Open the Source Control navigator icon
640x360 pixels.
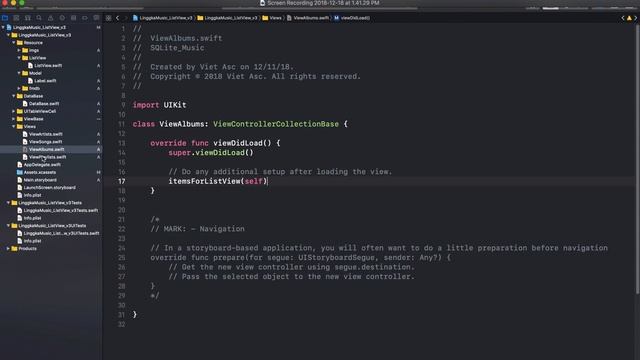[x=16, y=18]
